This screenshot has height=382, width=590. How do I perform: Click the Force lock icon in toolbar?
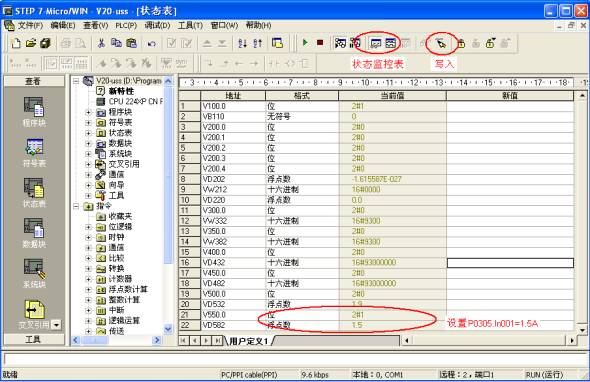[x=461, y=43]
